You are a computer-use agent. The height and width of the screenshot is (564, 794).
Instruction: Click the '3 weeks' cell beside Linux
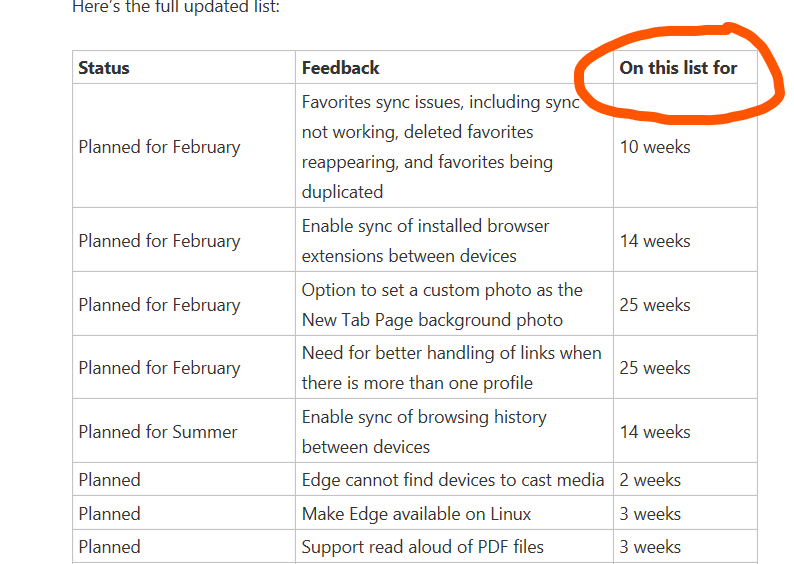click(650, 514)
